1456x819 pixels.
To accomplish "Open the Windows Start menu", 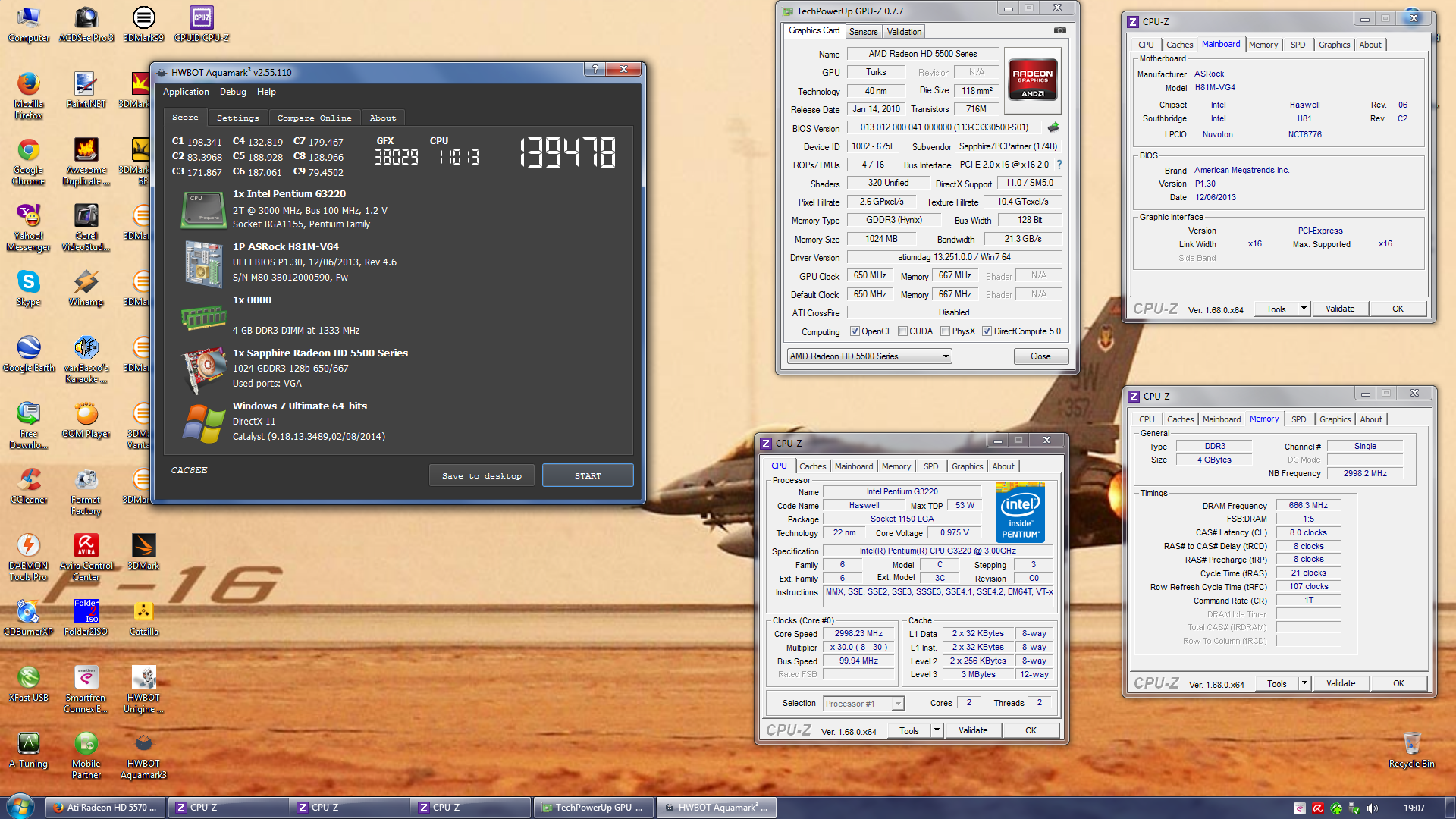I will (20, 807).
